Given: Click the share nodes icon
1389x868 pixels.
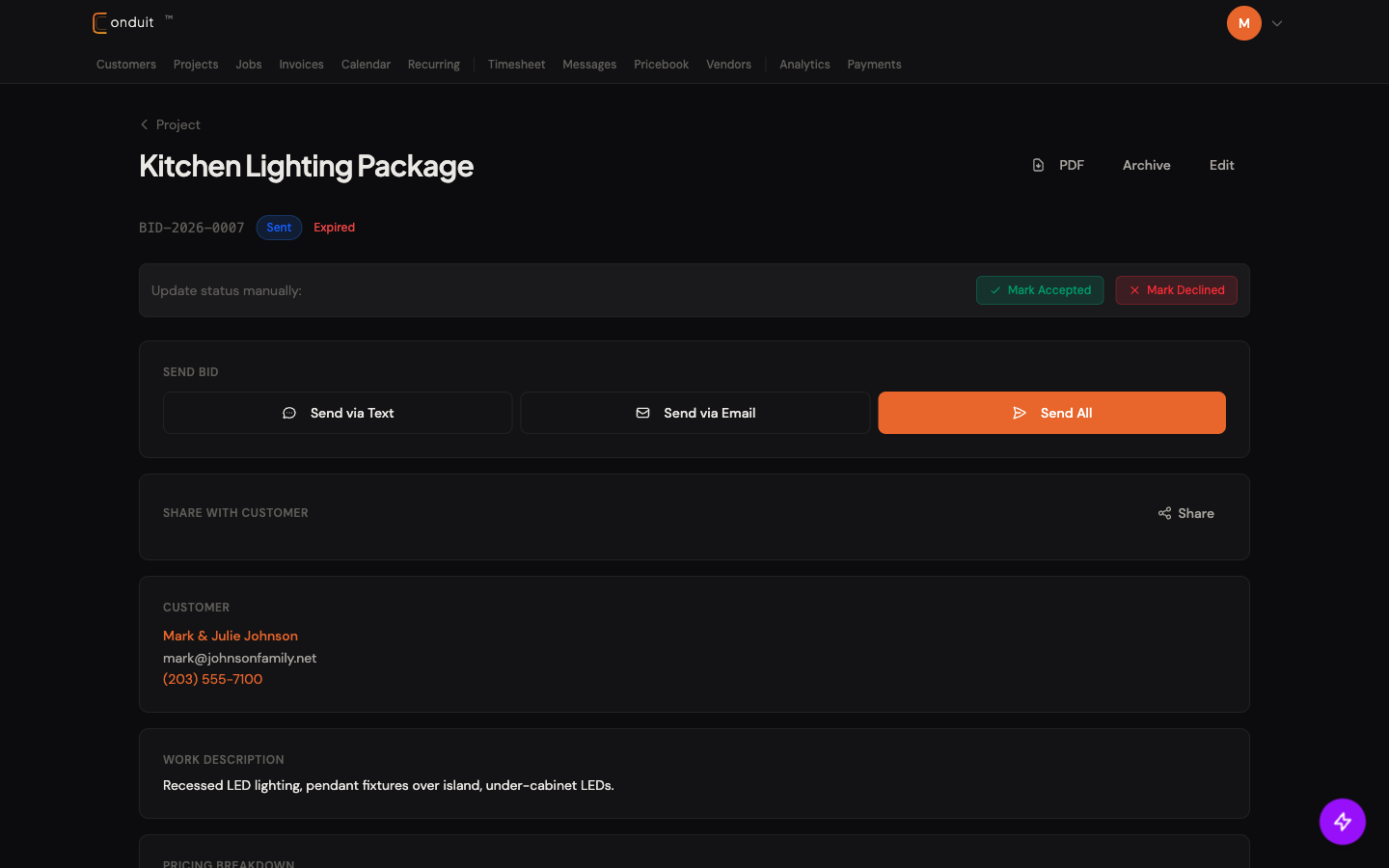Looking at the screenshot, I should click(1164, 513).
